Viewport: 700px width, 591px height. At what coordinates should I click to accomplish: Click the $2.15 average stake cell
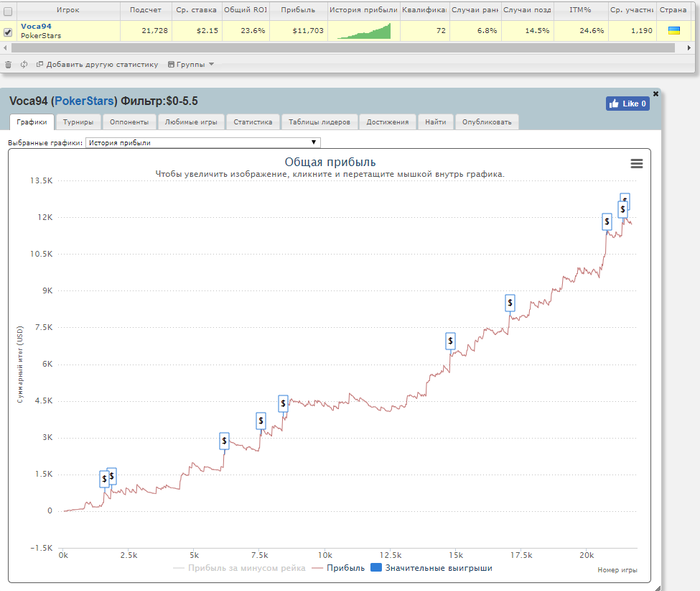pos(196,31)
